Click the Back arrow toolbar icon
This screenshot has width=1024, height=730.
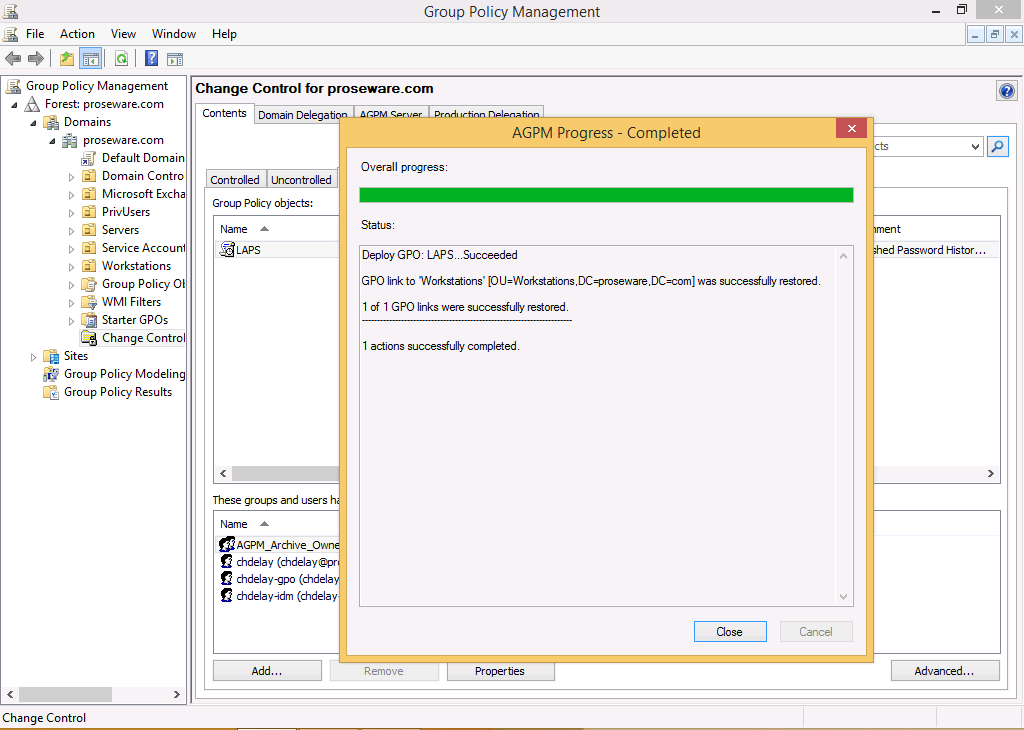pyautogui.click(x=13, y=59)
